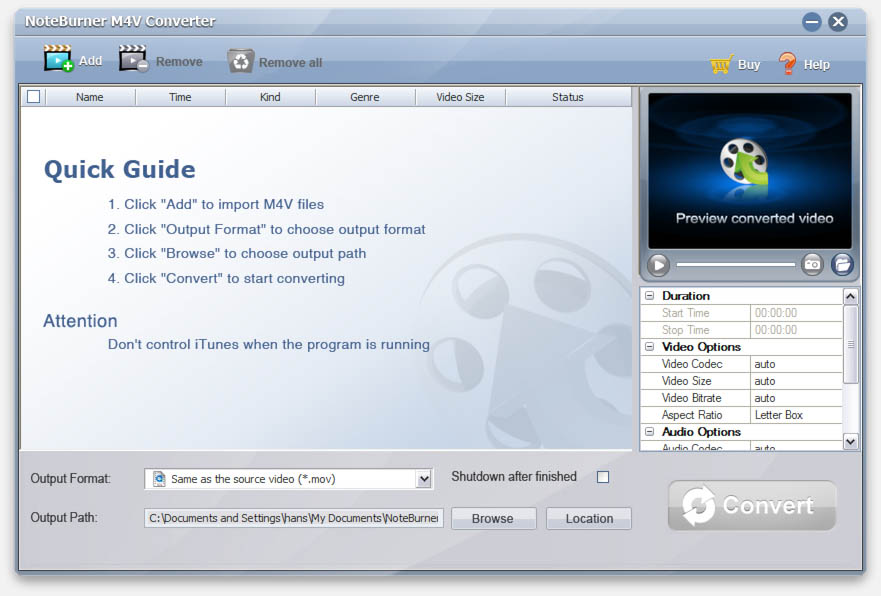
Task: Click the Video Codec value auto
Action: click(796, 364)
